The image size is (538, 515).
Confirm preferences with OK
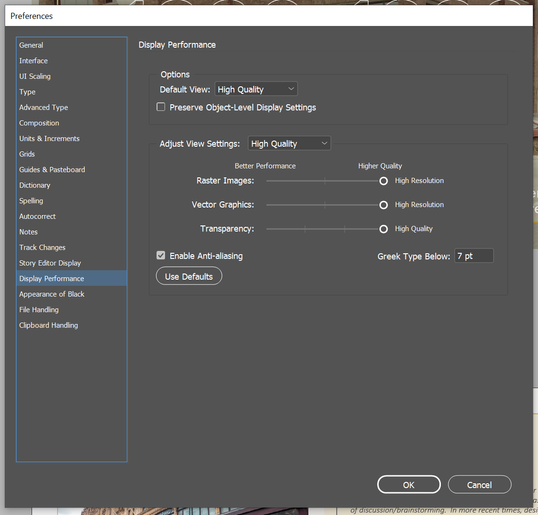[409, 484]
